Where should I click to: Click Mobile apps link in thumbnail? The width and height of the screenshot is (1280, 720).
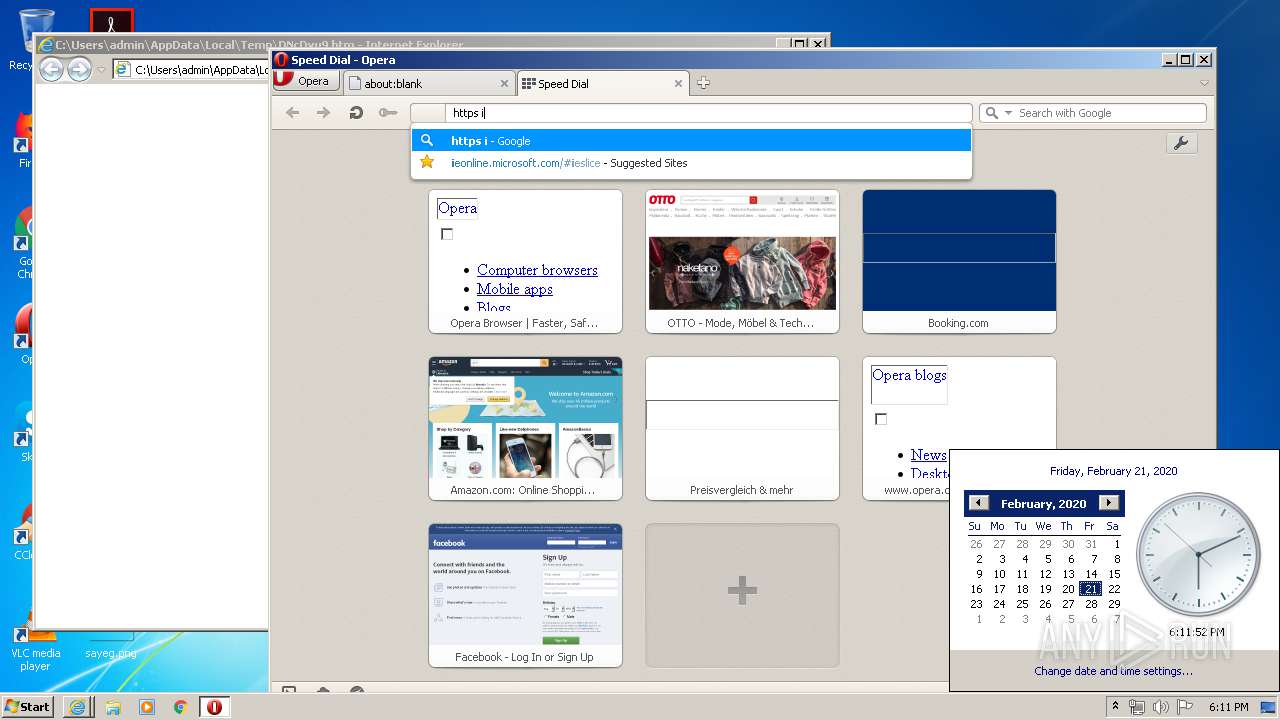tap(515, 289)
